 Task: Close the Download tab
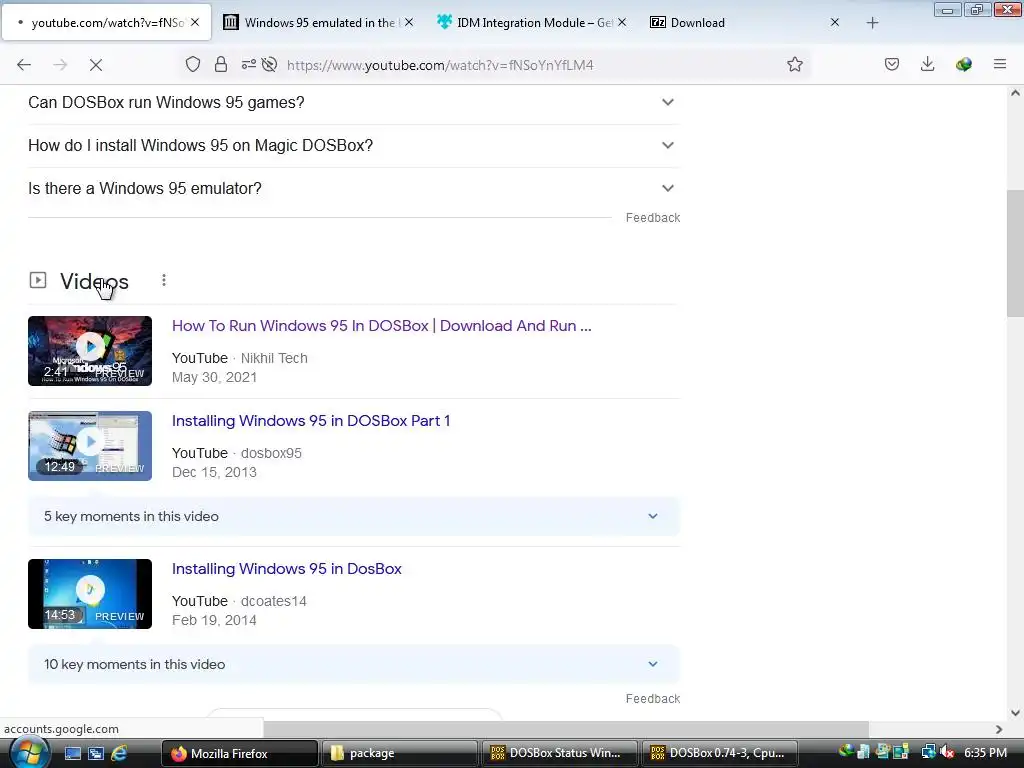point(835,23)
